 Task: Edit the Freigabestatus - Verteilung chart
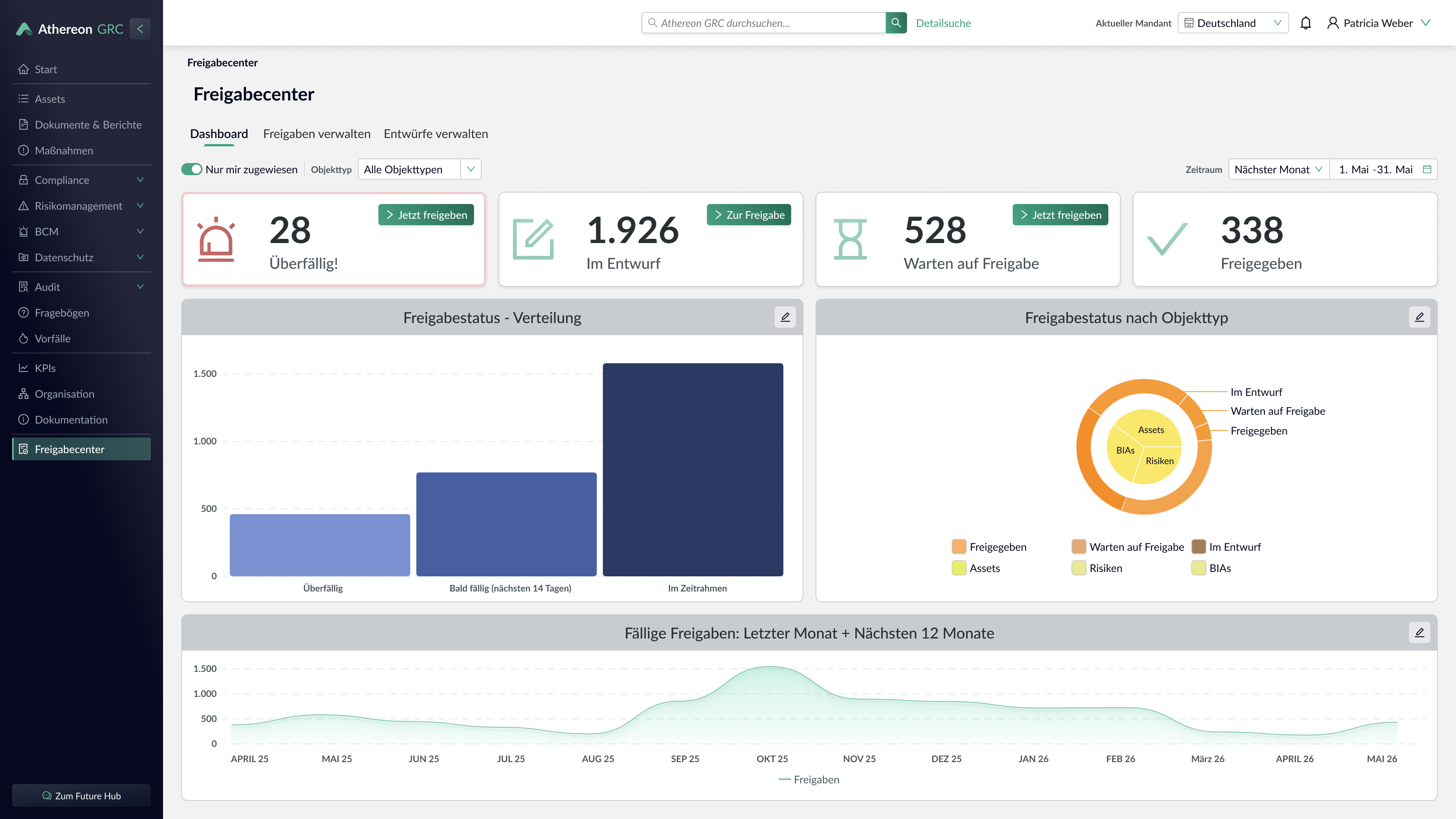785,317
